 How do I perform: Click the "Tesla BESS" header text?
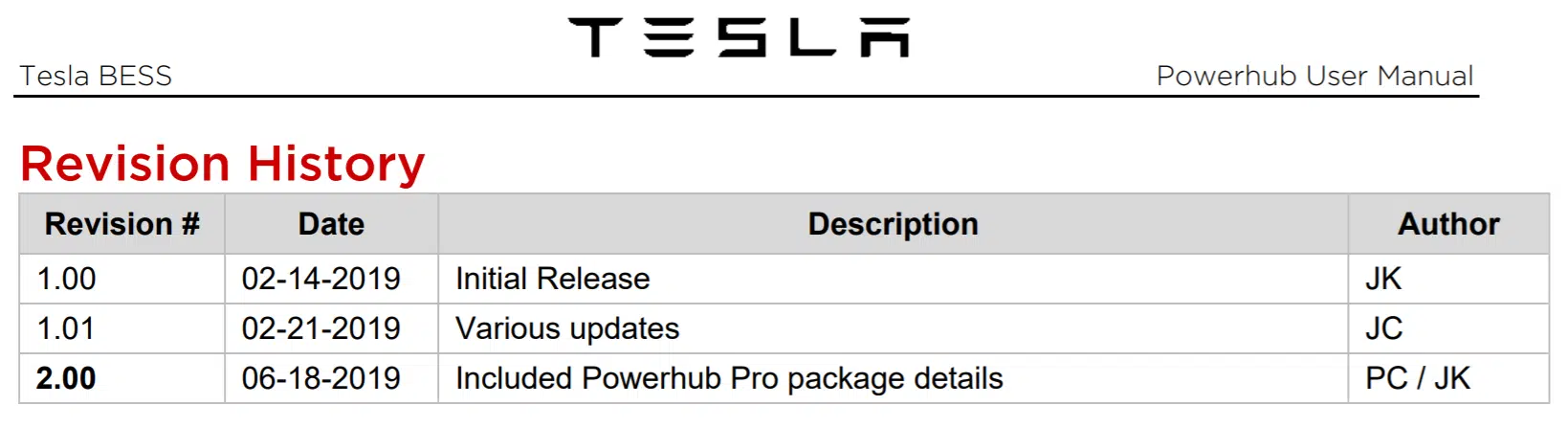pos(96,76)
